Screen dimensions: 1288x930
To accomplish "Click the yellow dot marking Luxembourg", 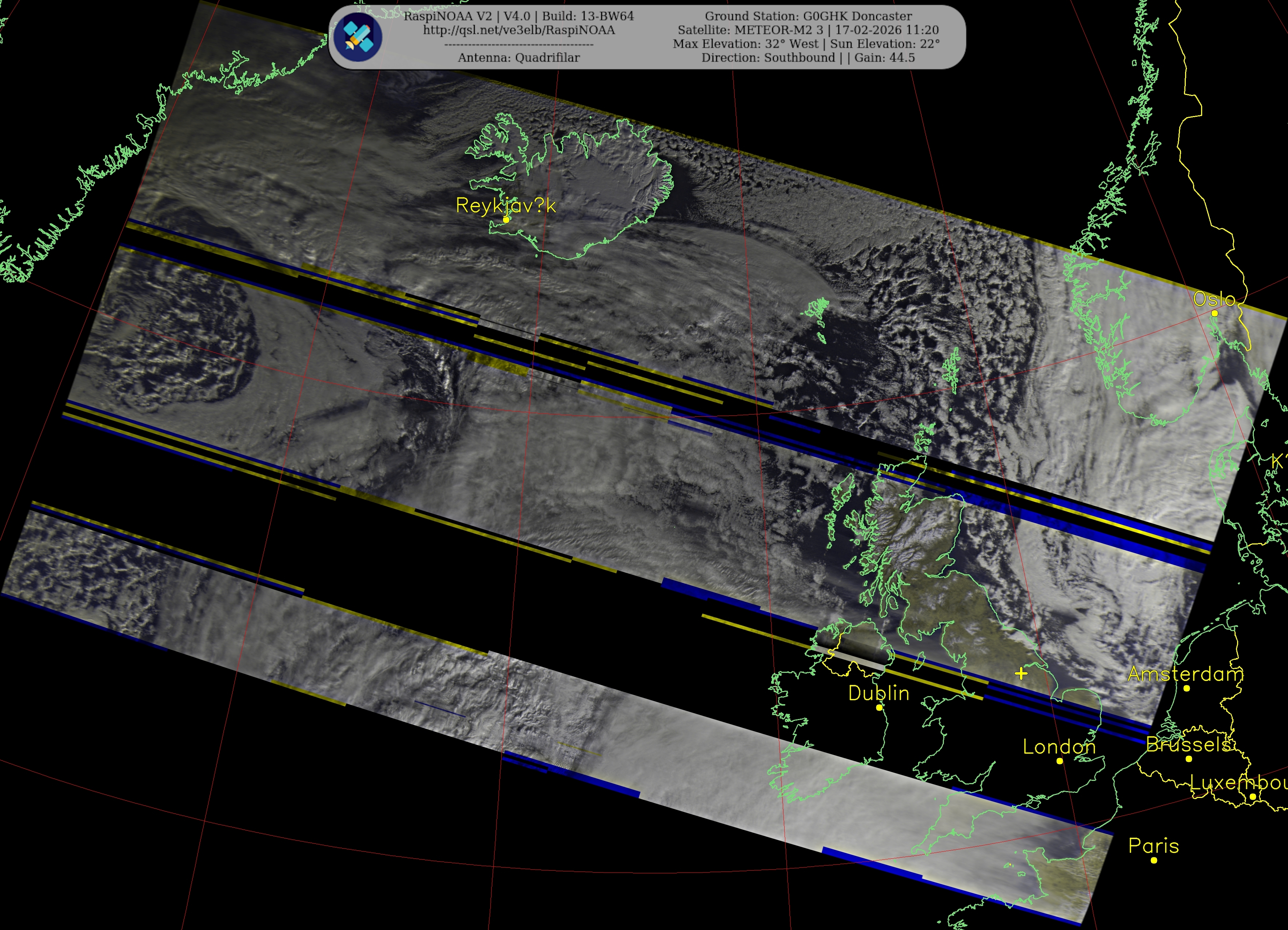I will (1253, 797).
